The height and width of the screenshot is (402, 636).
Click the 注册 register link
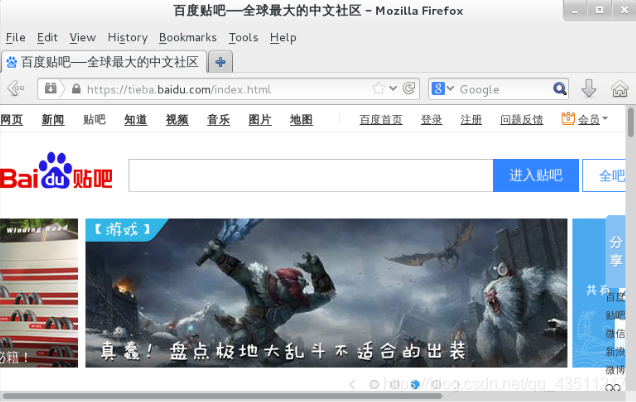pyautogui.click(x=471, y=120)
